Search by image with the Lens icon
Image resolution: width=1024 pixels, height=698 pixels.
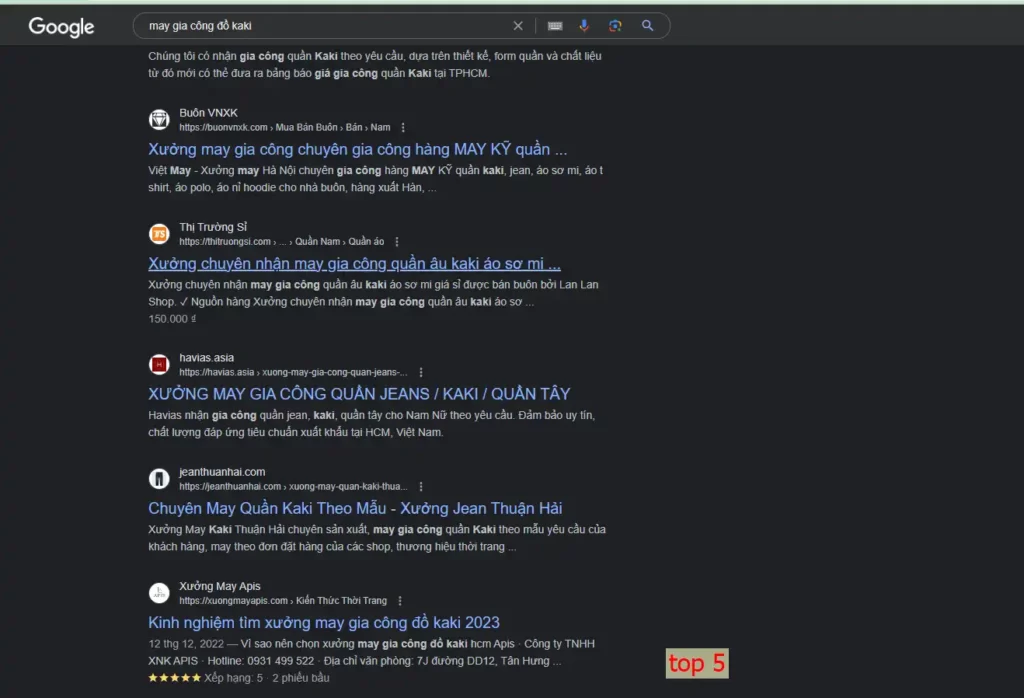coord(615,25)
